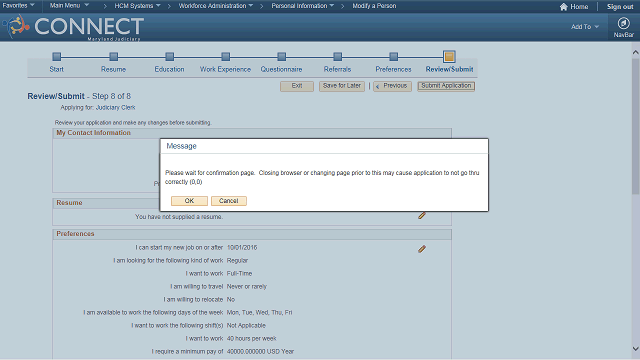Edit Preferences section with pencil icon
Image resolution: width=640 pixels, height=360 pixels.
422,249
